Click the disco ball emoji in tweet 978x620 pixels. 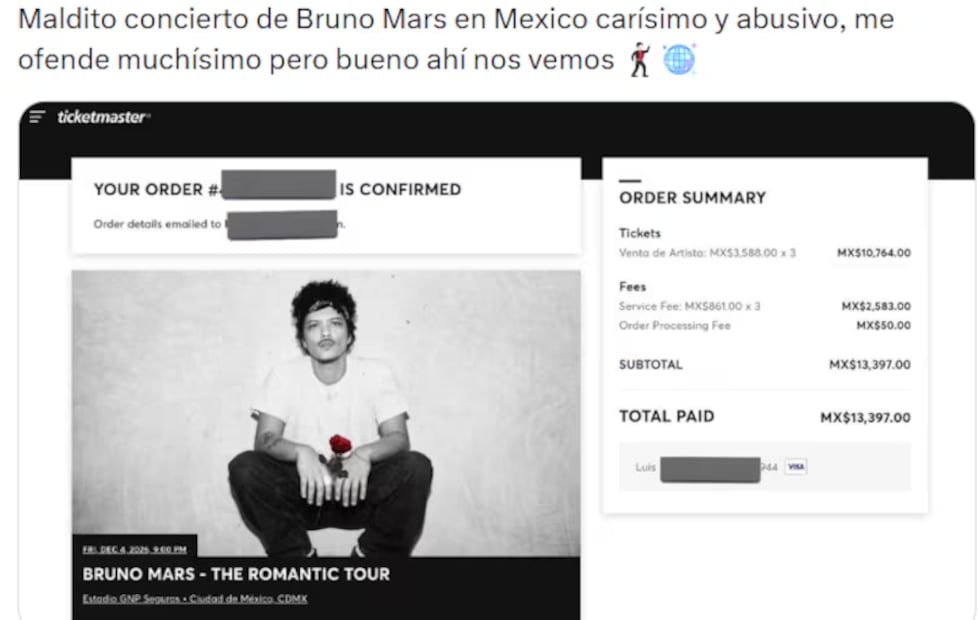[679, 60]
